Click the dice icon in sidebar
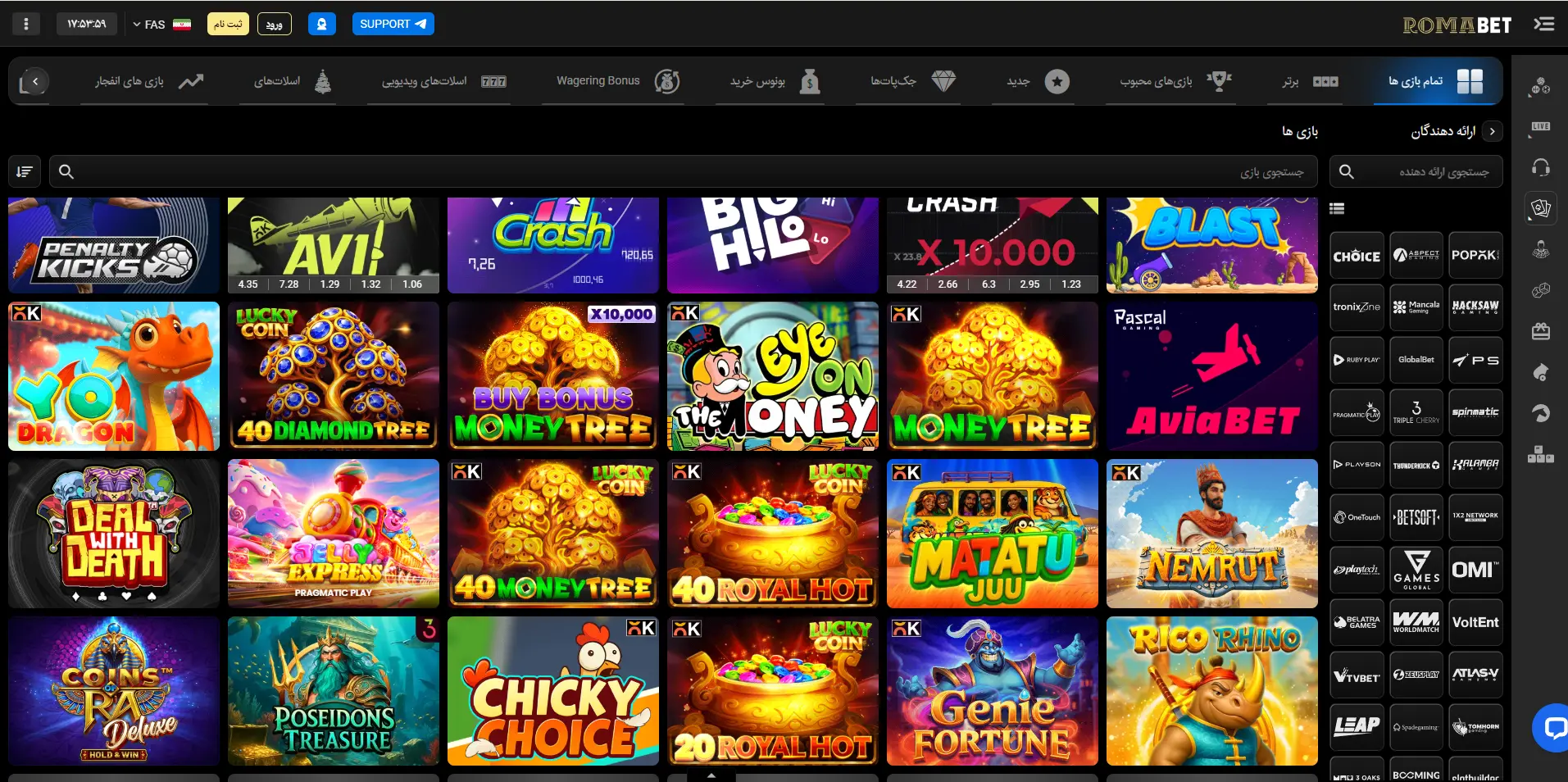Screen dimensions: 1568x782 click(1540, 290)
